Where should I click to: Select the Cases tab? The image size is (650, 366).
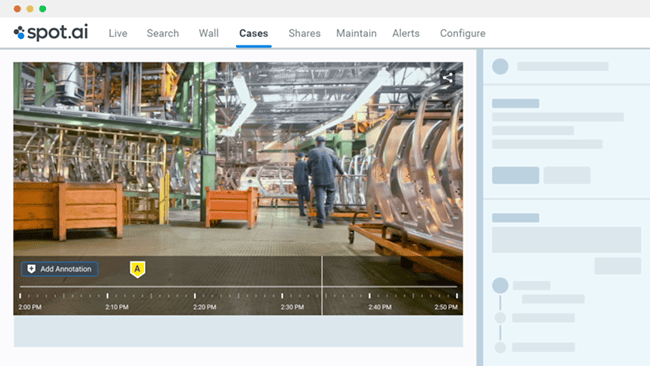click(254, 33)
